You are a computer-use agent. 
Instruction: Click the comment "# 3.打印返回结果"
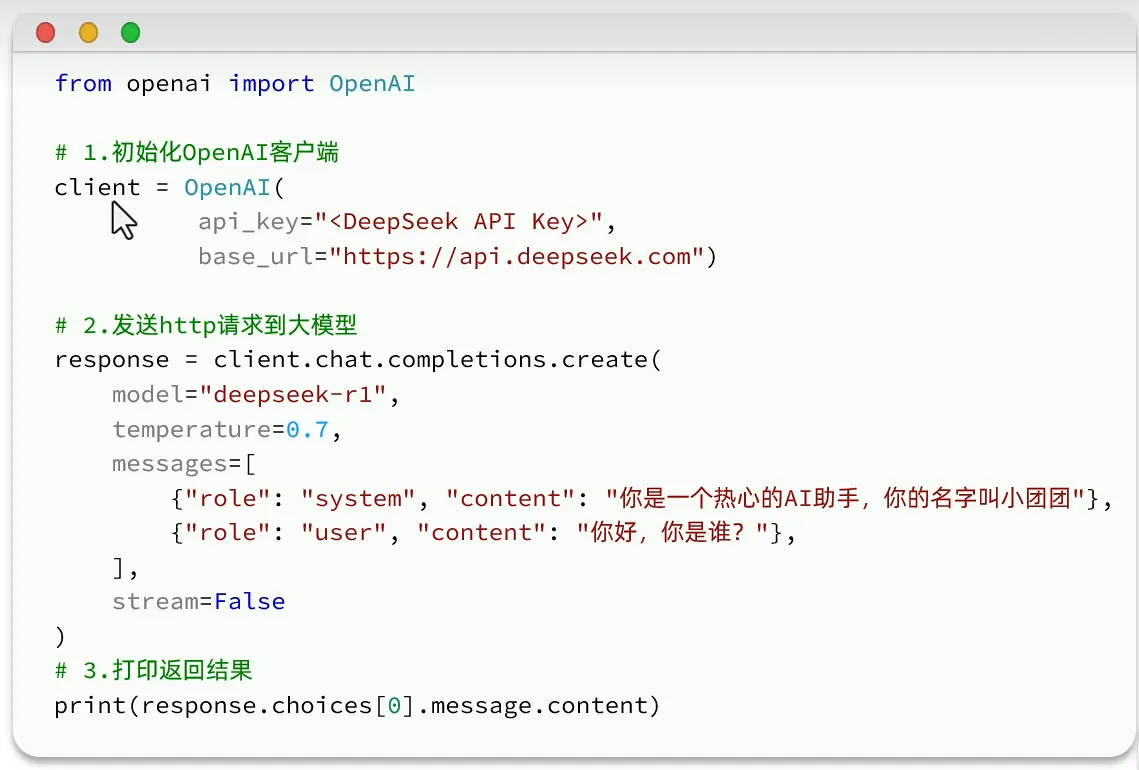(x=161, y=671)
